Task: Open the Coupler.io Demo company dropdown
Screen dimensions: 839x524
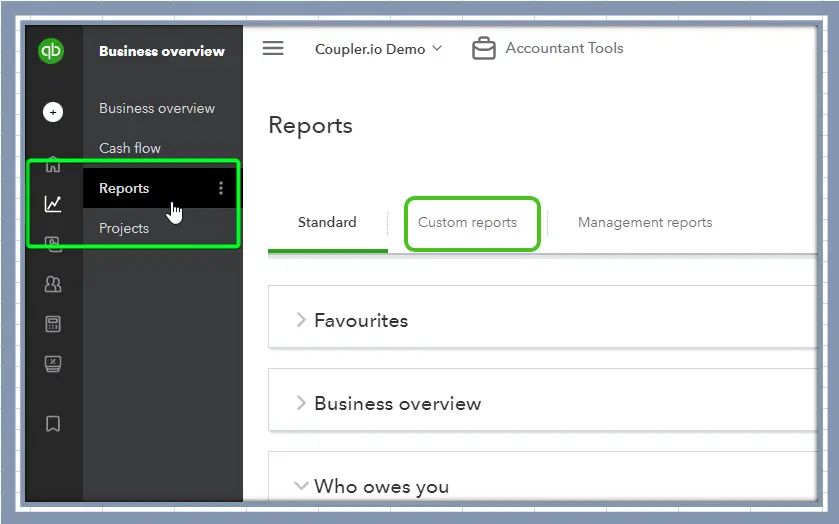Action: (378, 49)
